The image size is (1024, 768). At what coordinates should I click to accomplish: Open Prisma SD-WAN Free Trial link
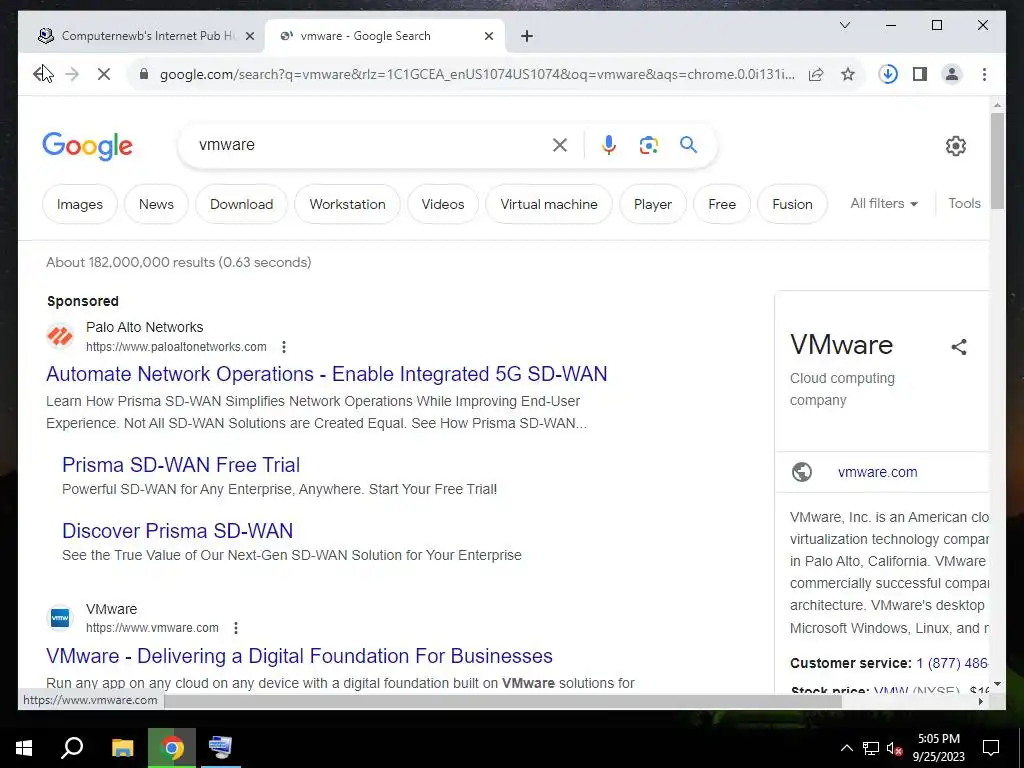pos(181,465)
